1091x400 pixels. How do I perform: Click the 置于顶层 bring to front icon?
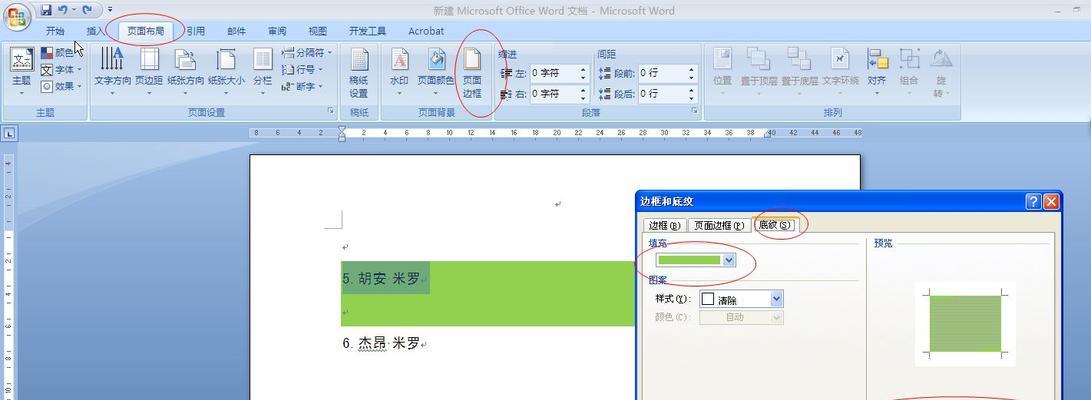coord(758,58)
